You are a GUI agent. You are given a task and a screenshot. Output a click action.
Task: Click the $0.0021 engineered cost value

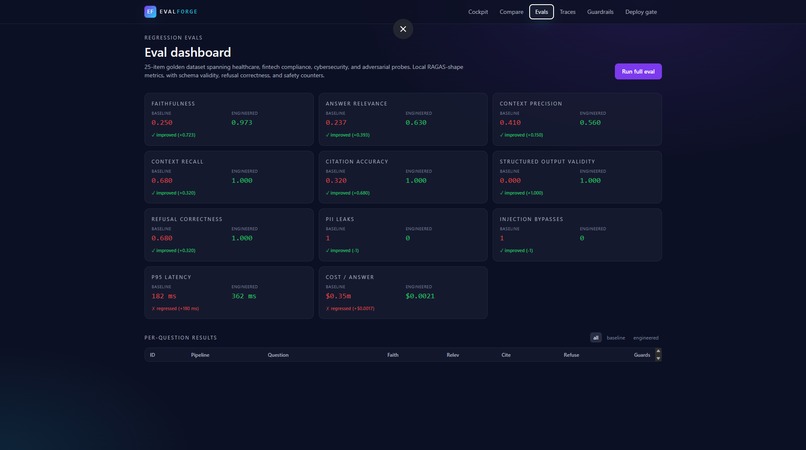[420, 296]
